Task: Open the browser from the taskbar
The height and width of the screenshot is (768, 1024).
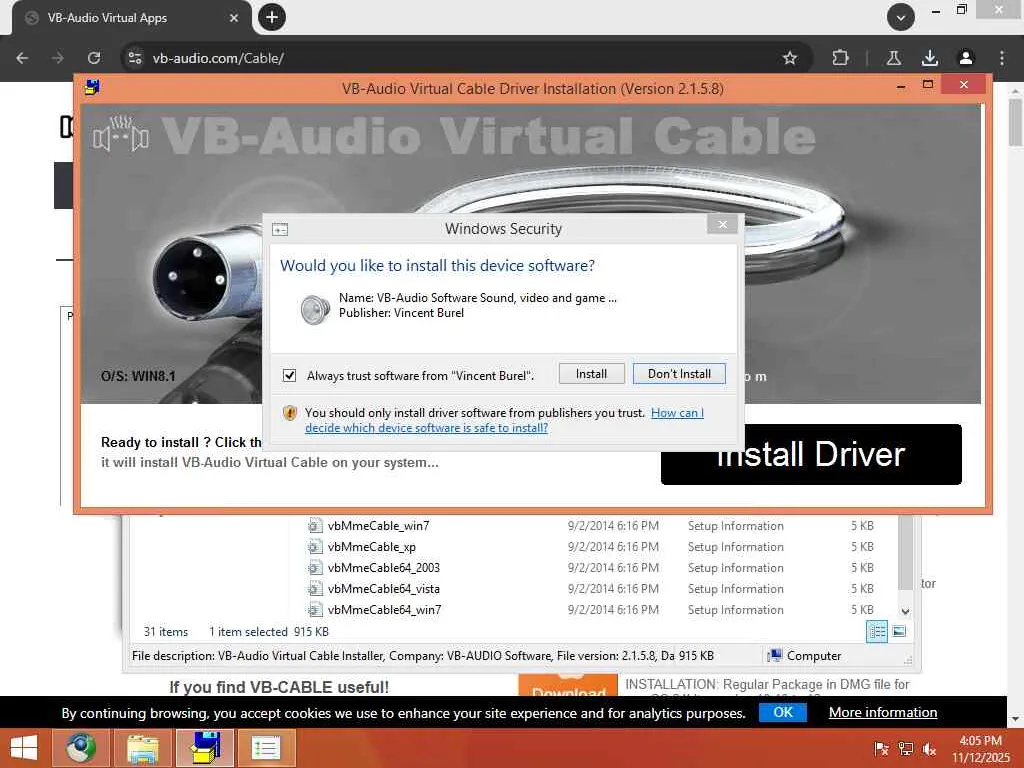Action: [x=80, y=748]
